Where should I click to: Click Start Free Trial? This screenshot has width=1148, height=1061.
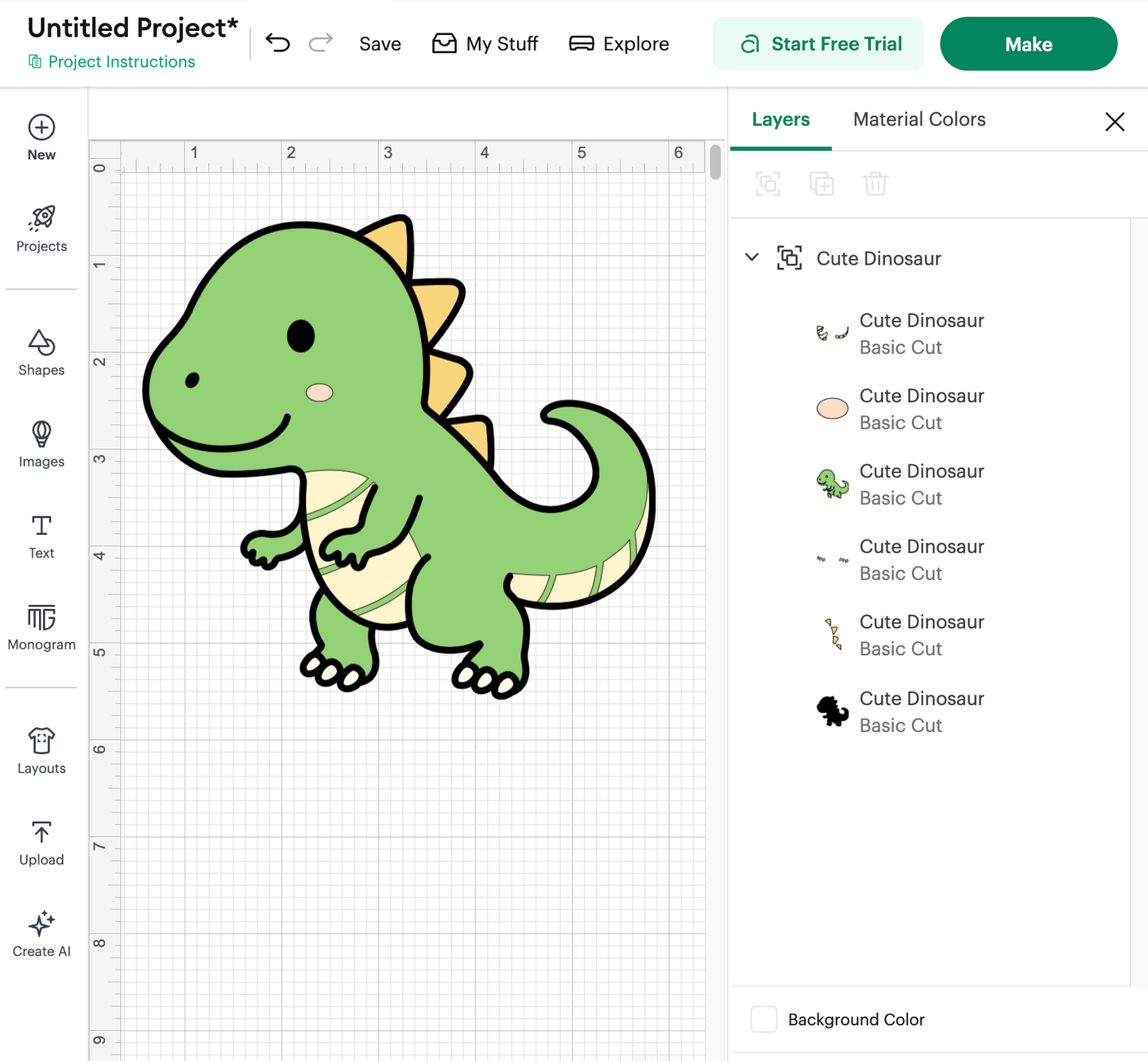pos(818,44)
